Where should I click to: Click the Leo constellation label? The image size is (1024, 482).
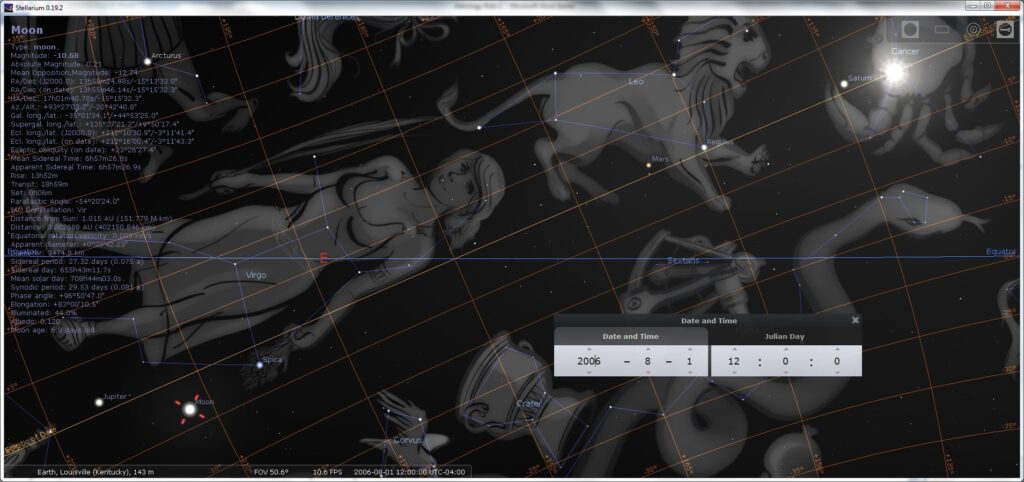coord(635,82)
